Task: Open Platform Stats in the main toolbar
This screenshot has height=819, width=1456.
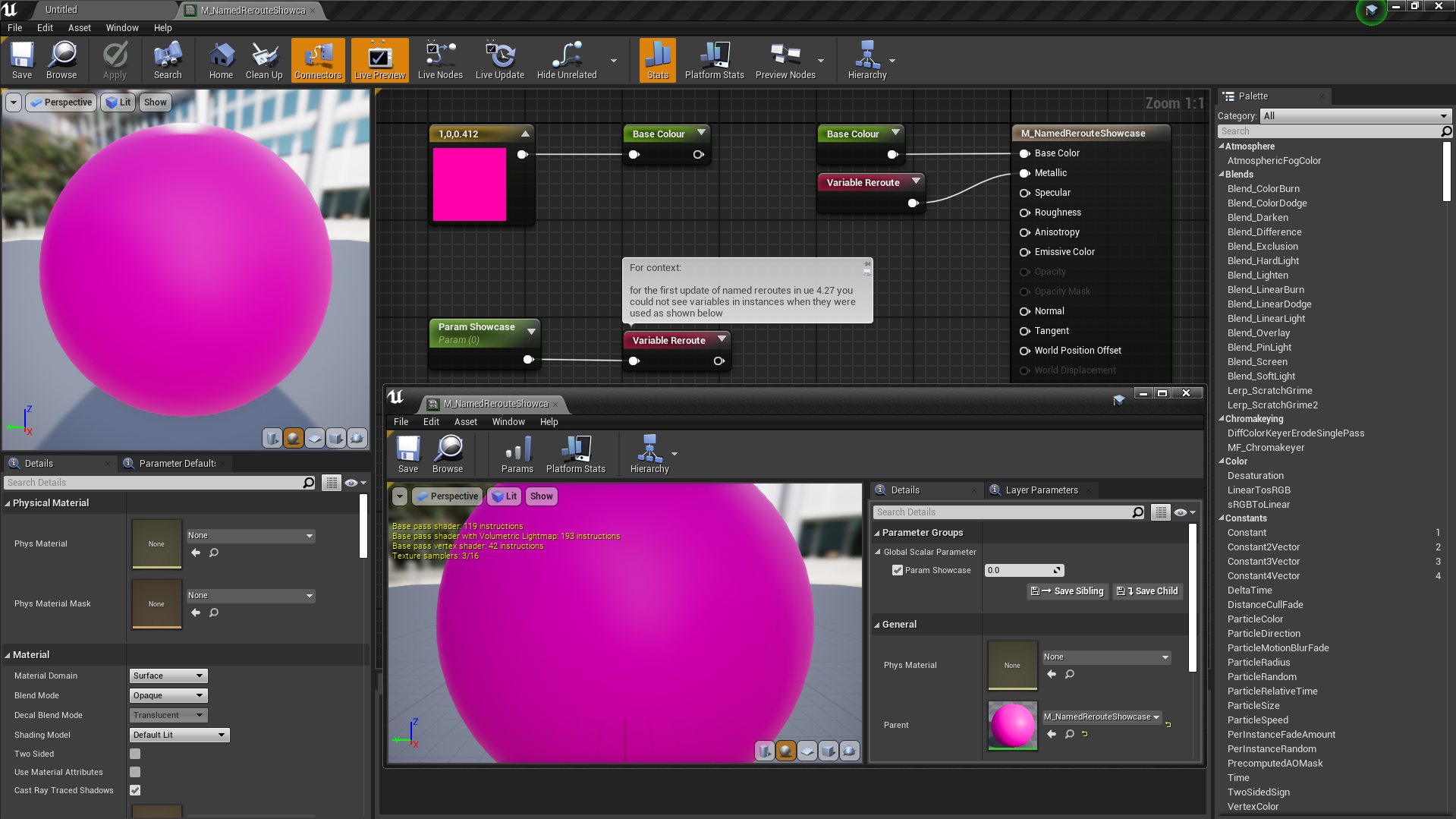Action: (714, 60)
